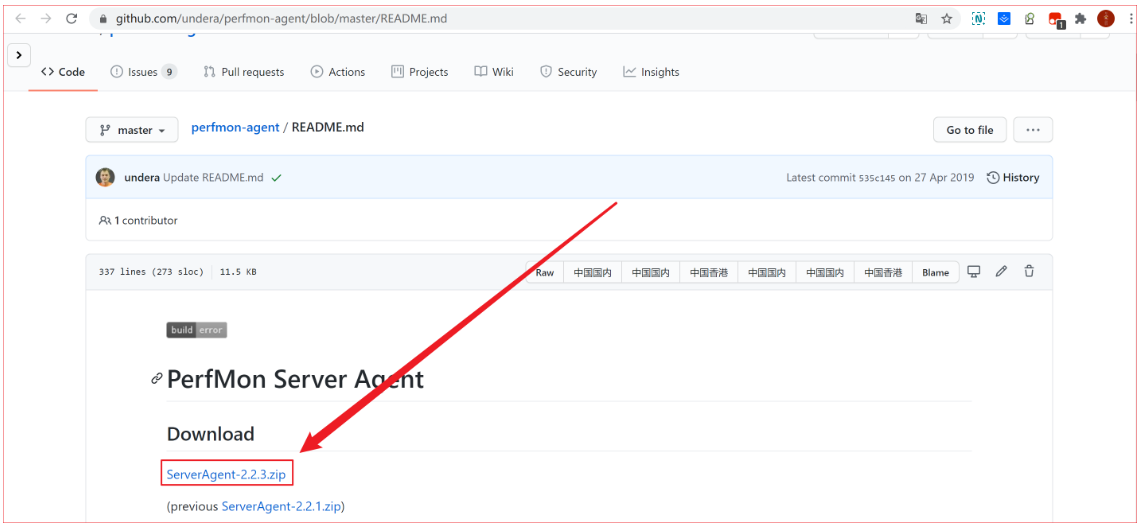Open commit hash 535c145
The image size is (1139, 526).
pyautogui.click(x=877, y=178)
